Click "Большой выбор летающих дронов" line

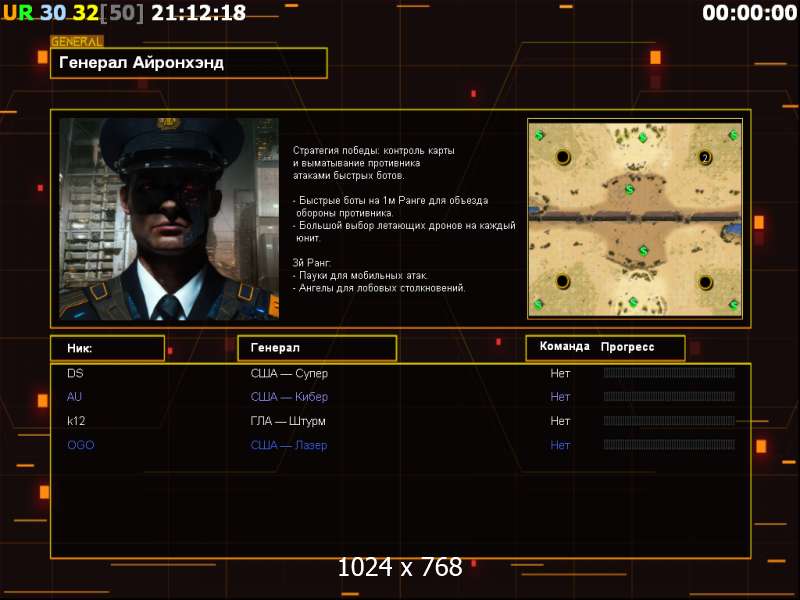point(404,226)
